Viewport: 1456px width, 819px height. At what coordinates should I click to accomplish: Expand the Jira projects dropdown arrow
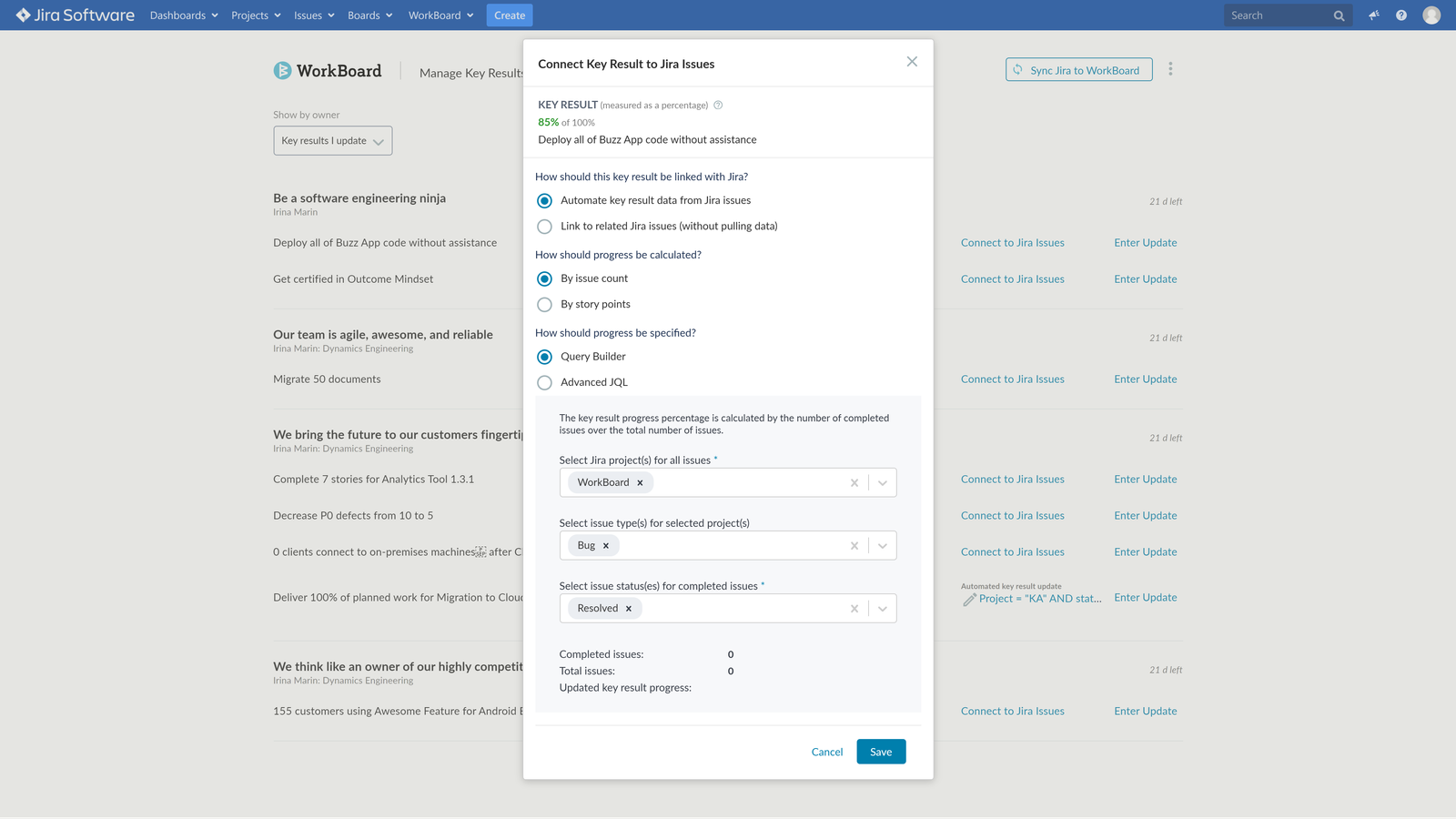click(x=882, y=482)
